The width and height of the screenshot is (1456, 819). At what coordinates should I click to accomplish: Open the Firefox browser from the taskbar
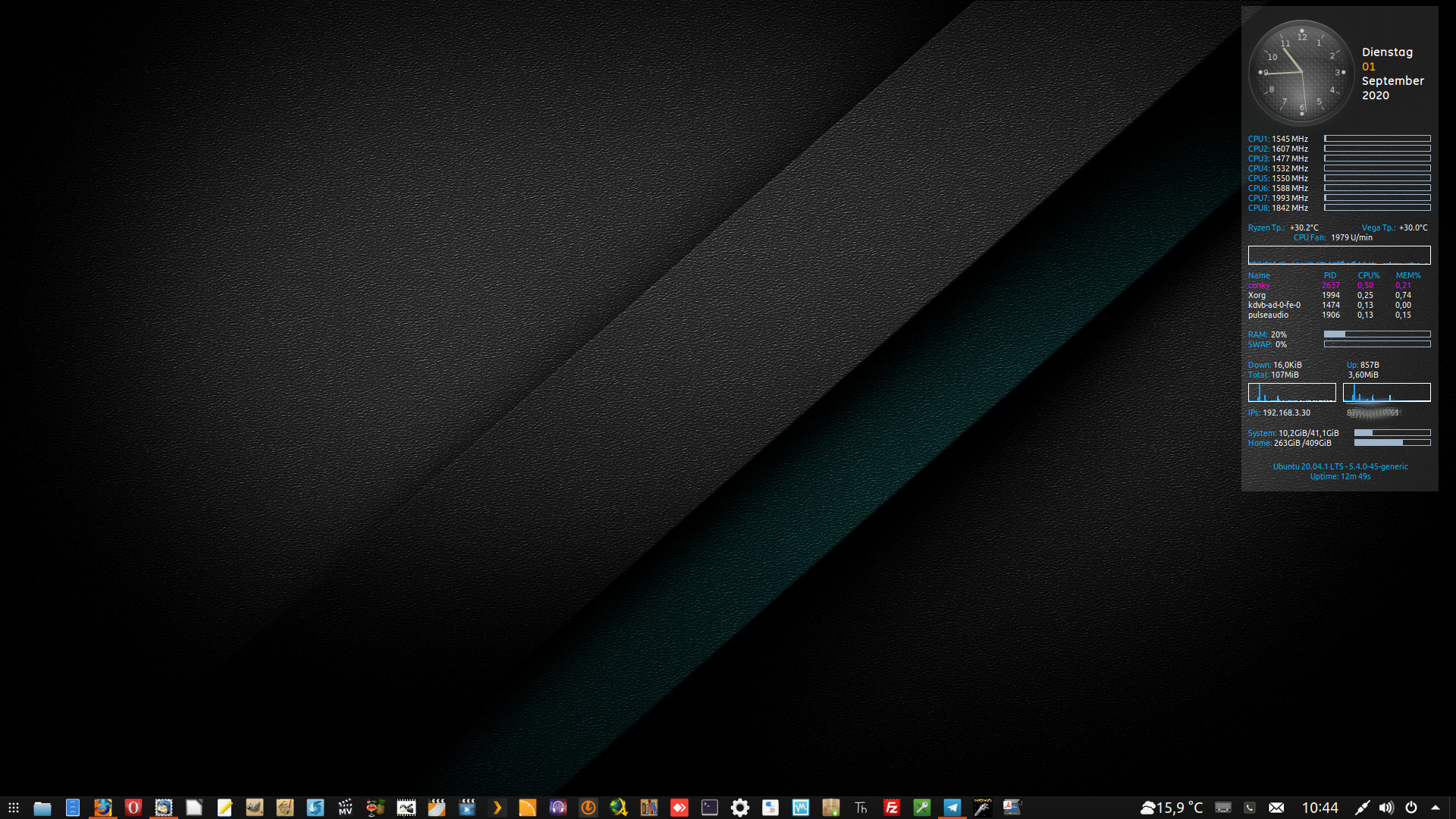102,808
